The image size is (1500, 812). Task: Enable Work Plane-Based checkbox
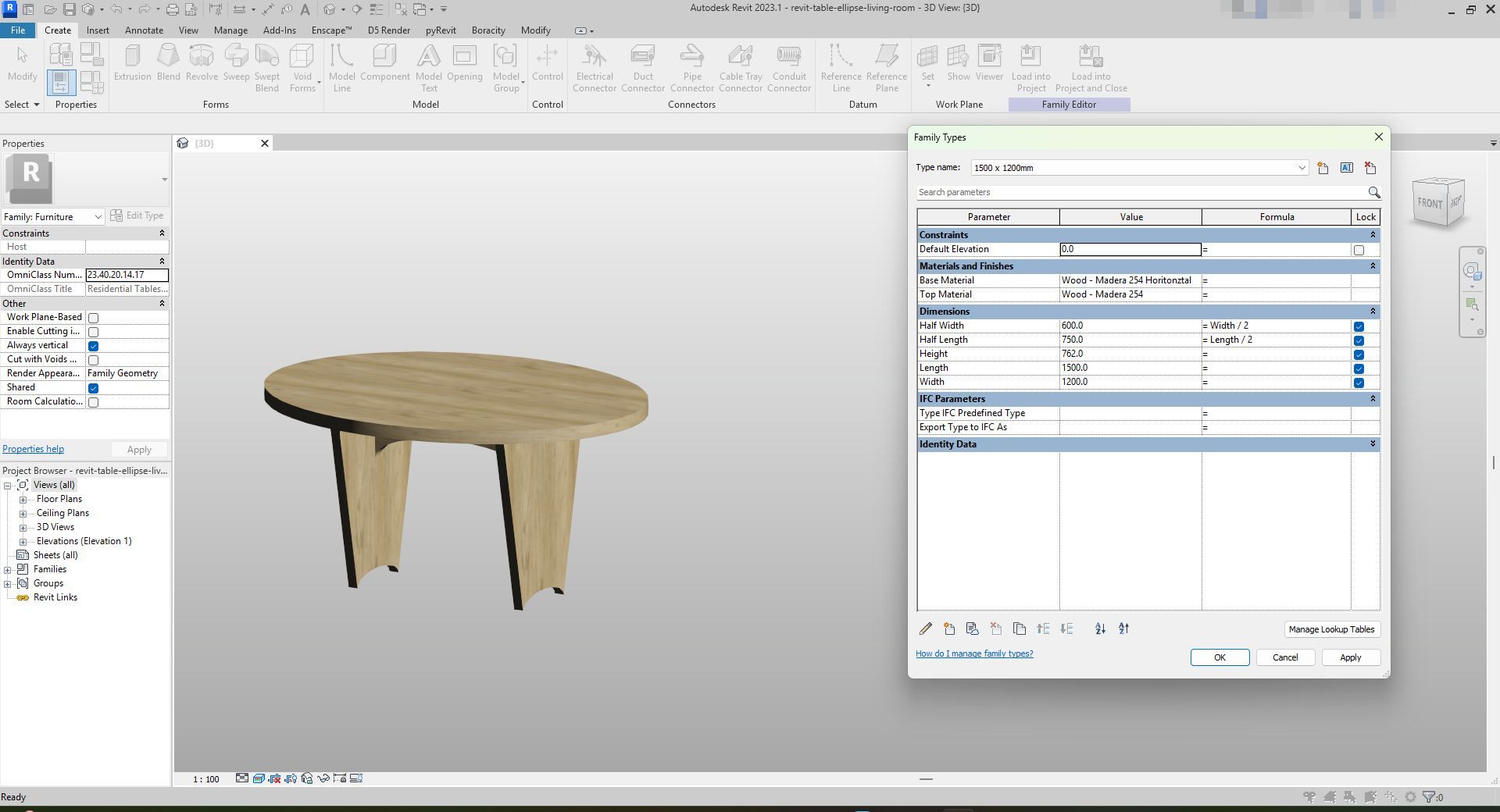click(93, 318)
